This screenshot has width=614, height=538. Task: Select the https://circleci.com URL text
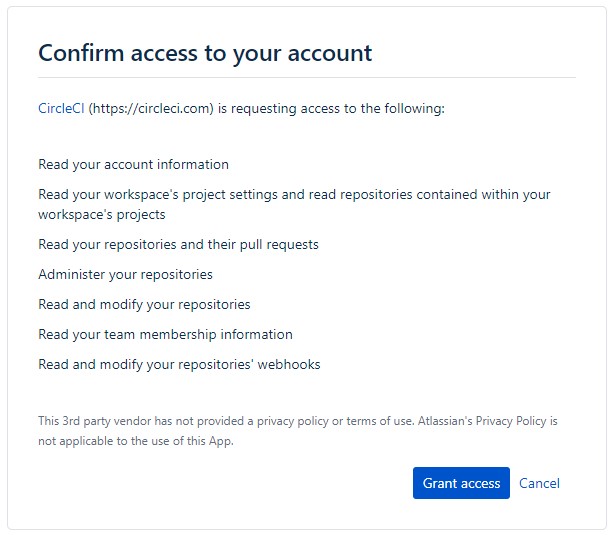coord(151,108)
